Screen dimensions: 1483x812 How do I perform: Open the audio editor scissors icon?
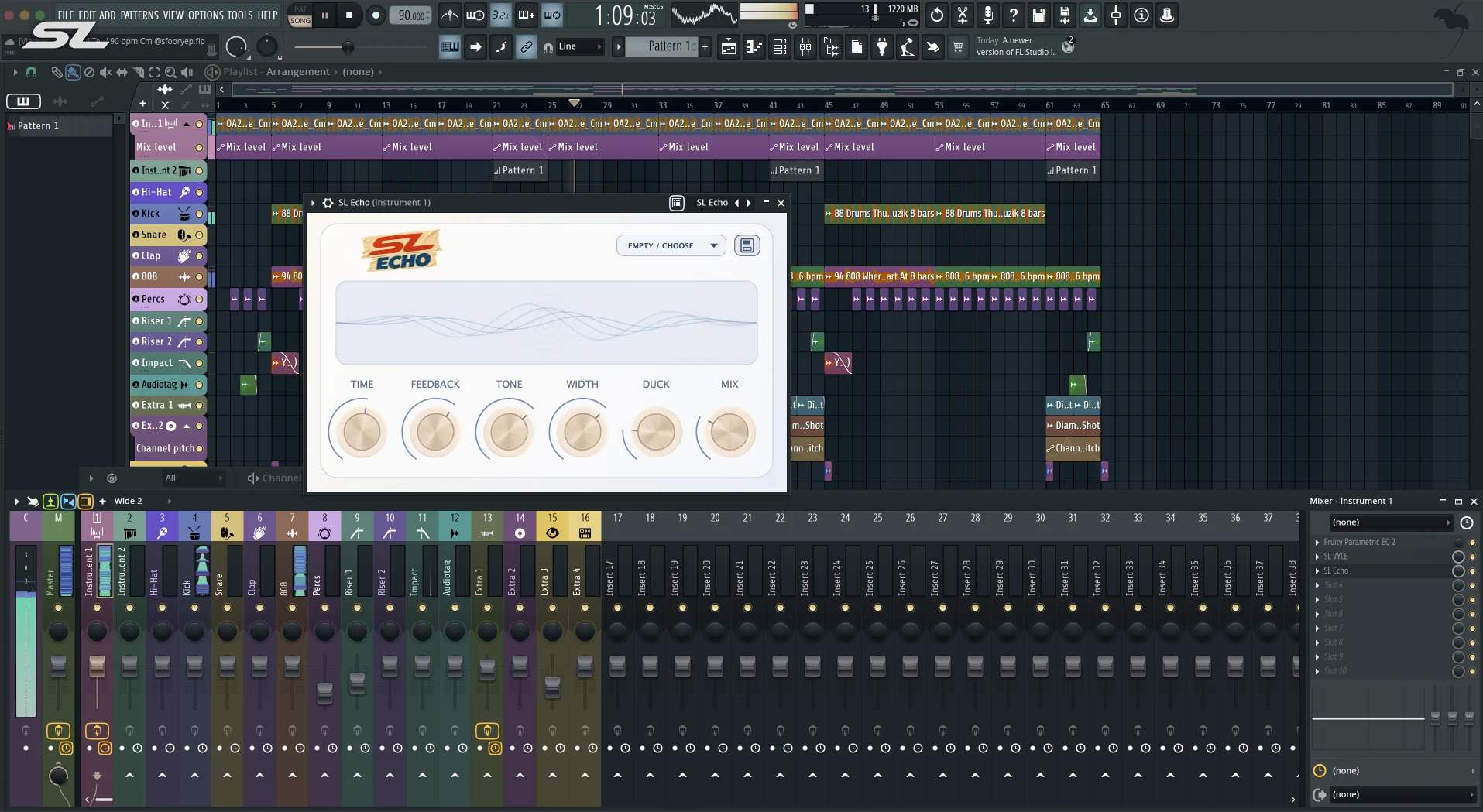point(963,15)
